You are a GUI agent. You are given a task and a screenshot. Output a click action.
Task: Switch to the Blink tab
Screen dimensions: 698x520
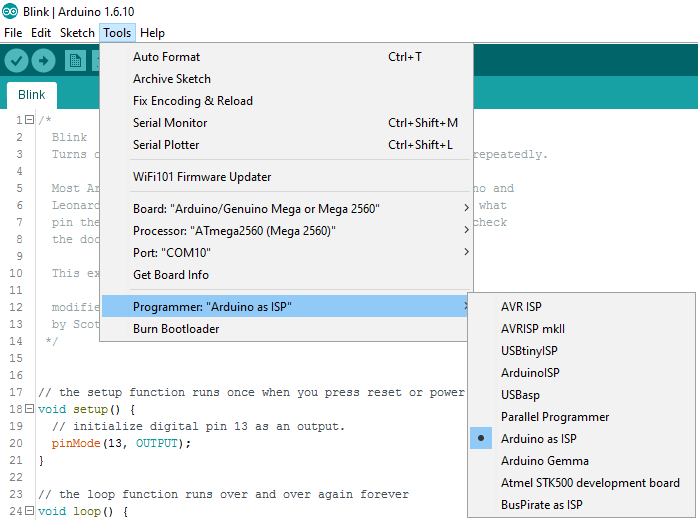click(x=31, y=95)
